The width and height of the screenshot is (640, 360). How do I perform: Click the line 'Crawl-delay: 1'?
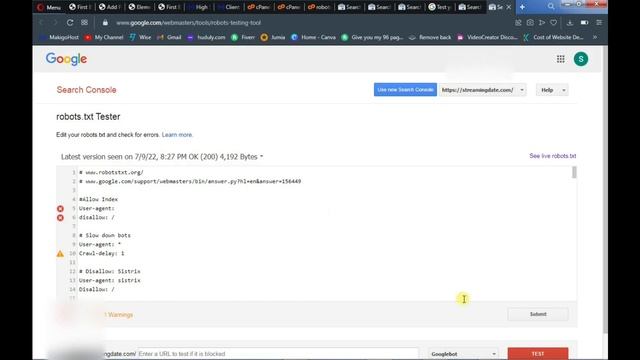[x=102, y=253]
